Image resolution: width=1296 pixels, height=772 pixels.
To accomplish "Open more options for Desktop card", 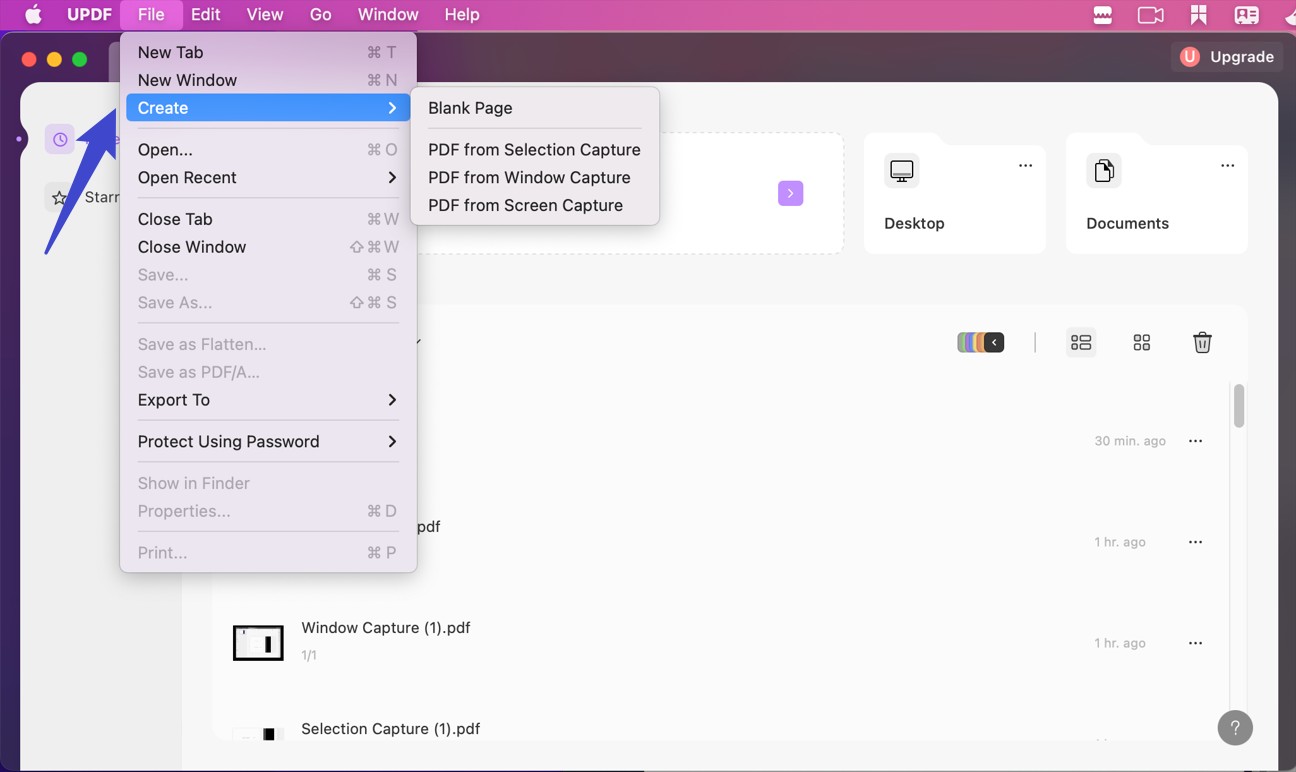I will click(x=1025, y=166).
